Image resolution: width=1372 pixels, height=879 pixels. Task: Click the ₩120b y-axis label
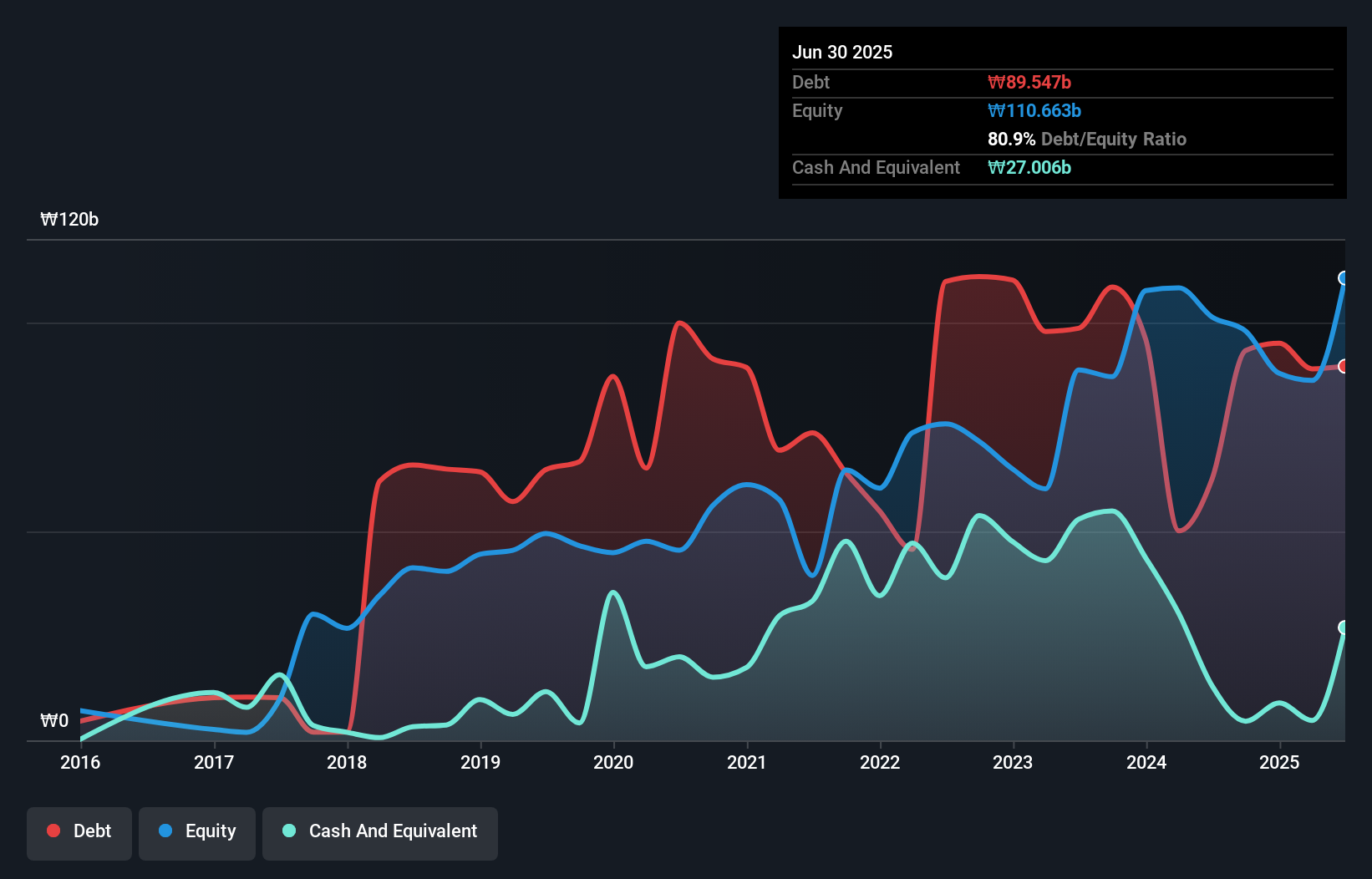coord(69,220)
